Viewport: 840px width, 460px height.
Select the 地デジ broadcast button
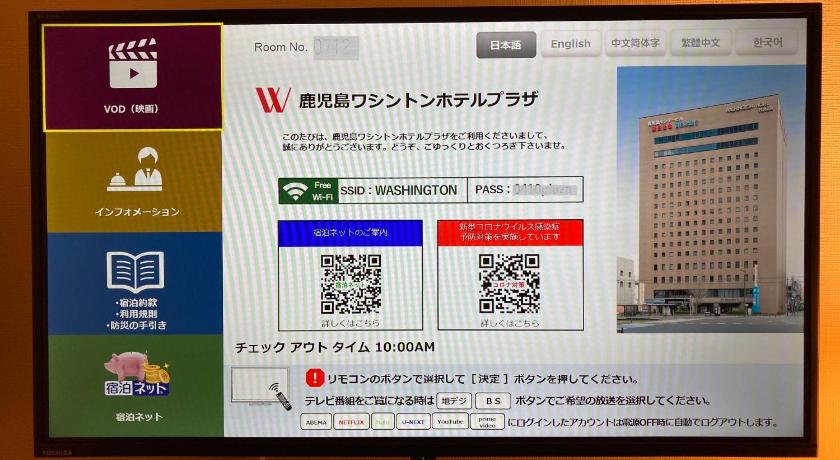pyautogui.click(x=454, y=401)
